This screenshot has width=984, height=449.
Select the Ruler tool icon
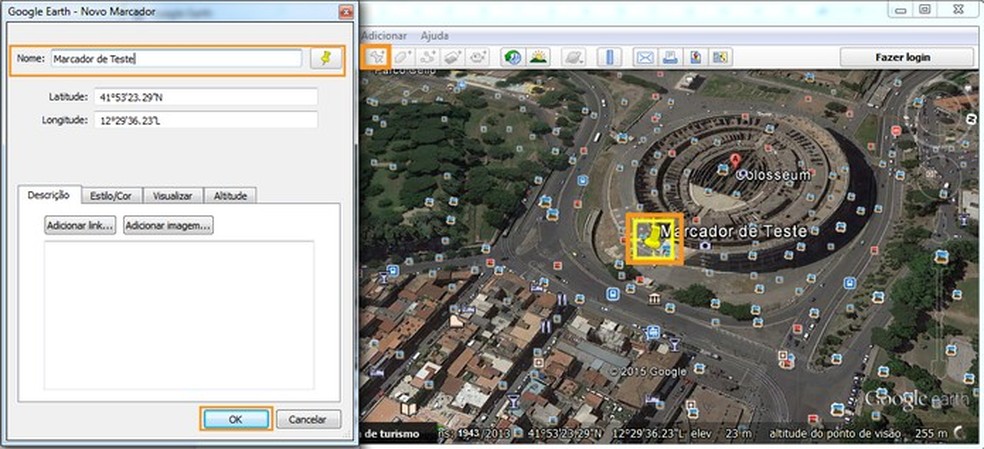pyautogui.click(x=608, y=57)
